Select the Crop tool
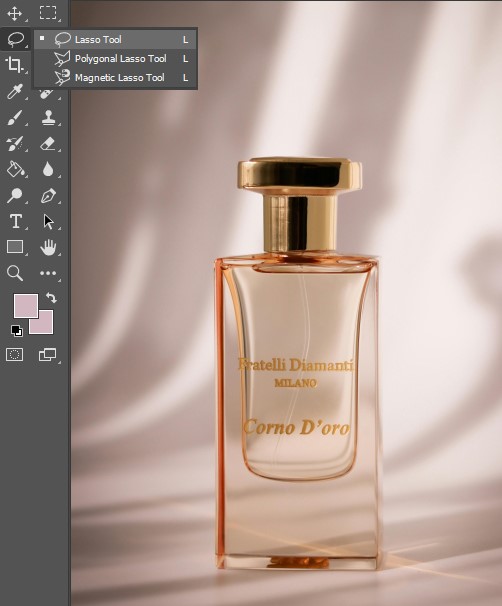Screen dimensions: 502x606 tap(15, 65)
